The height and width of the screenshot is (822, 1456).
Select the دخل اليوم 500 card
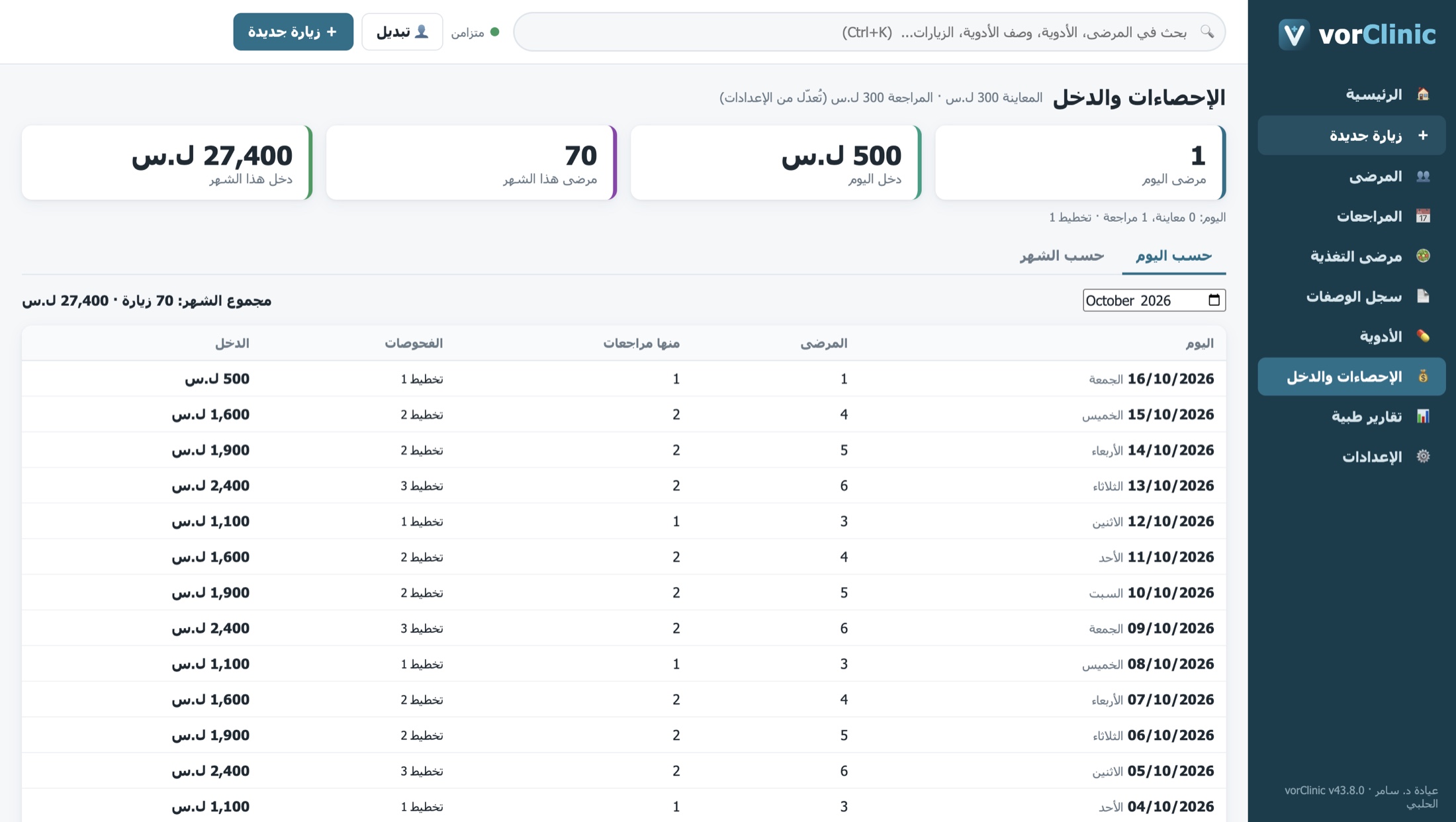click(x=776, y=162)
